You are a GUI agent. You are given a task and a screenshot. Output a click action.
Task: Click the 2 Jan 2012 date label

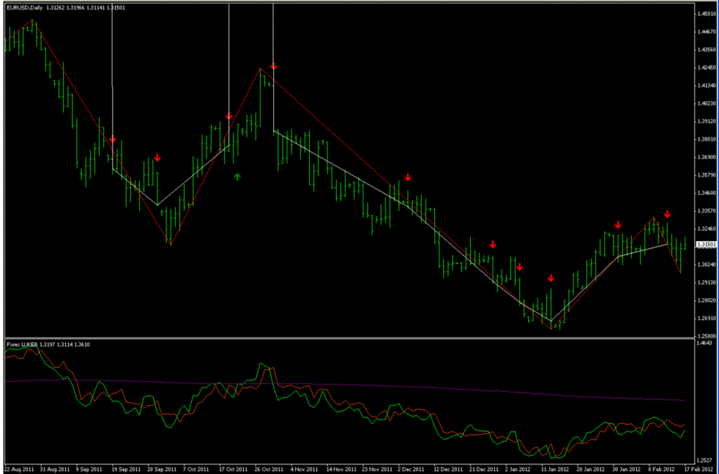(519, 469)
